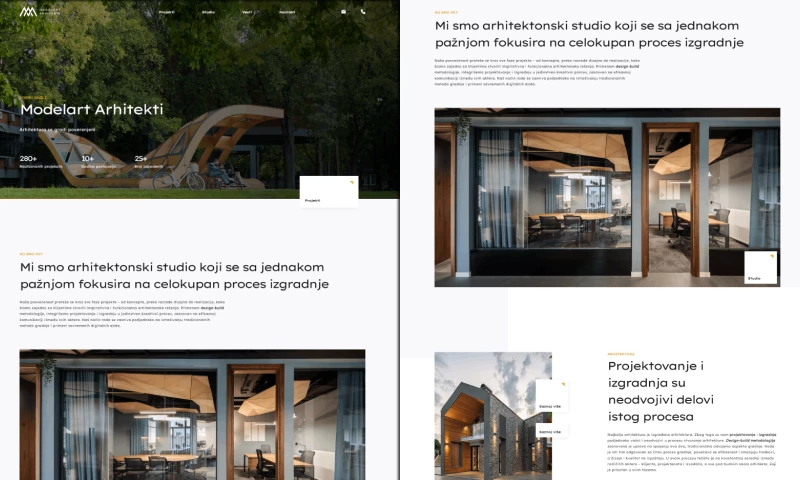Click the hero tagline under Modelart Arhitekti
Screen dimensions: 800x480
[x=57, y=130]
